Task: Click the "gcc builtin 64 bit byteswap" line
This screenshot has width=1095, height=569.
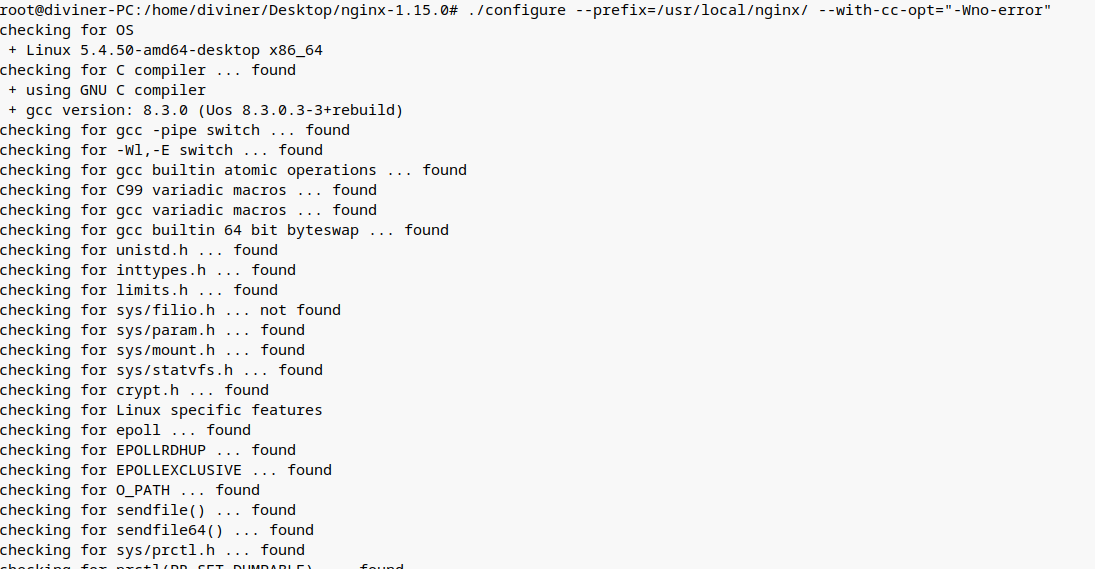Action: click(224, 230)
